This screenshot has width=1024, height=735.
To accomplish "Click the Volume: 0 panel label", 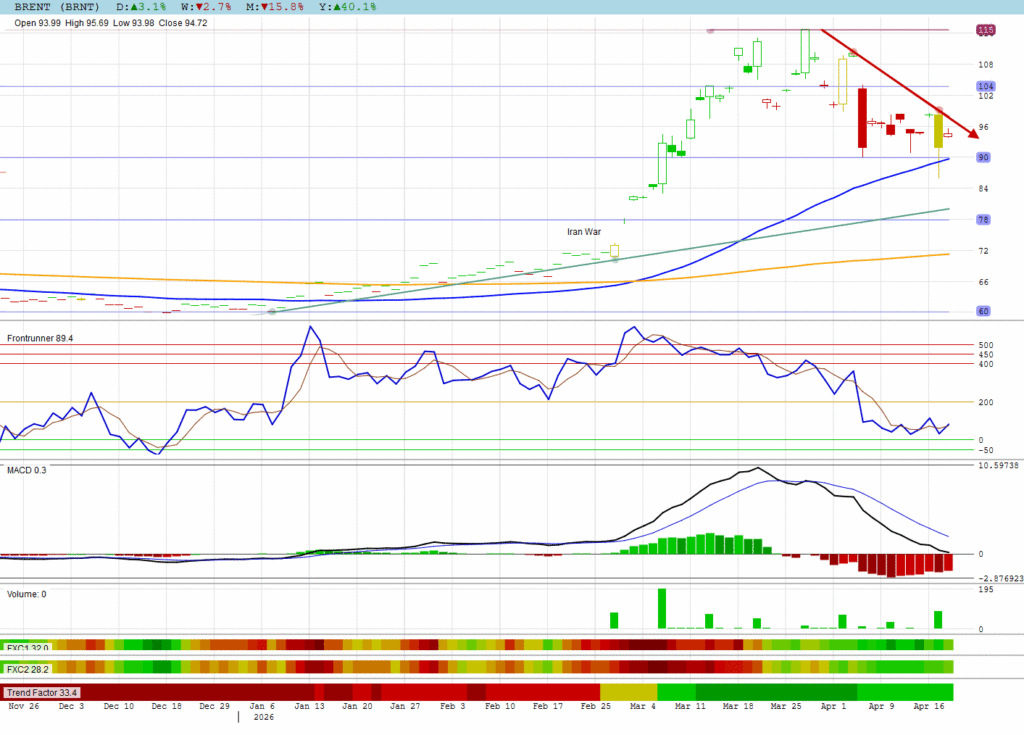I will click(x=27, y=594).
